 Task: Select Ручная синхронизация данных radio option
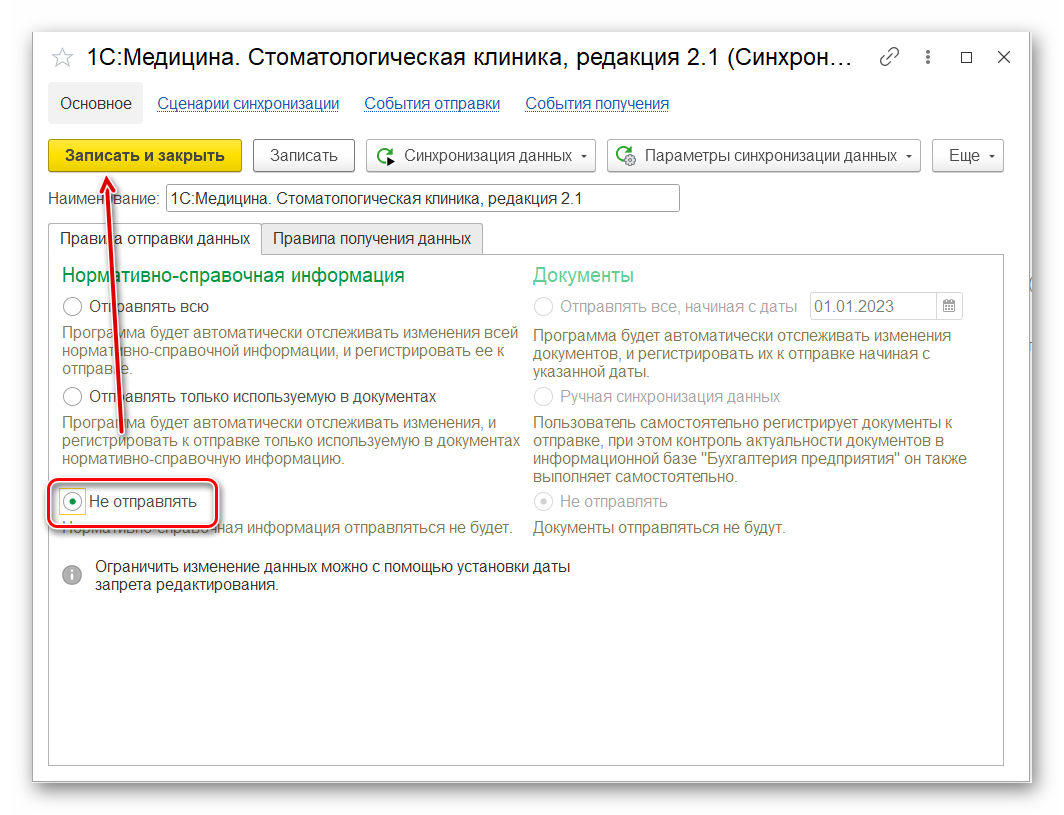(x=657, y=396)
